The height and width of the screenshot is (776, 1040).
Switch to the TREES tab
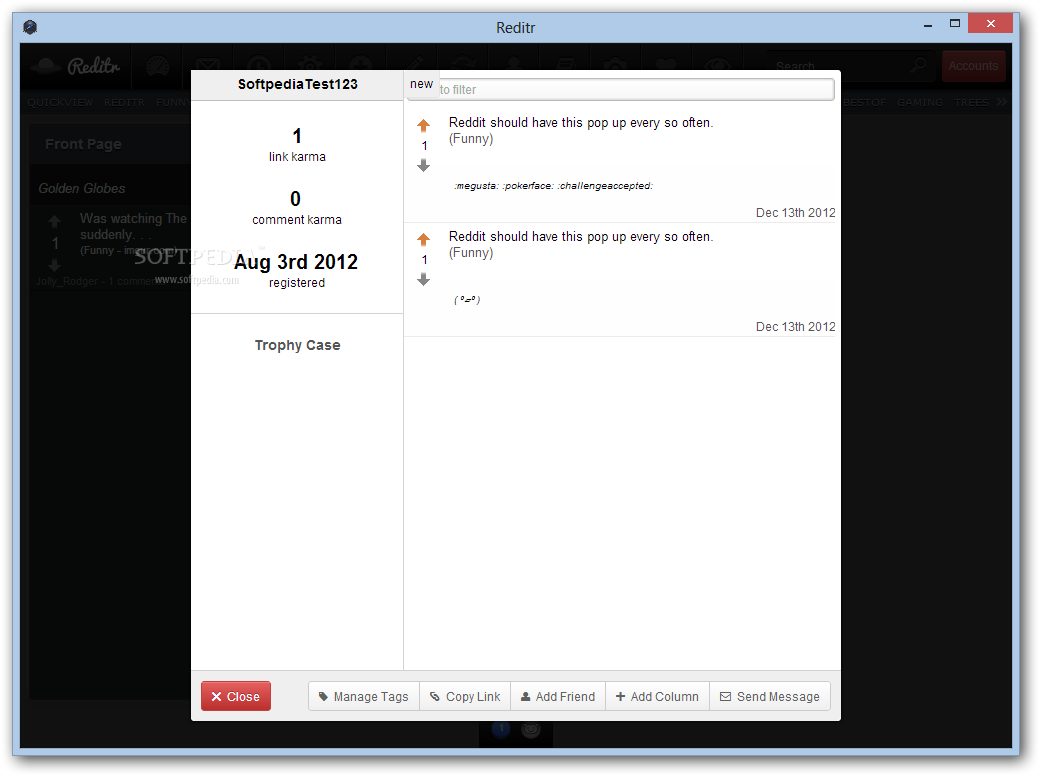tap(971, 102)
